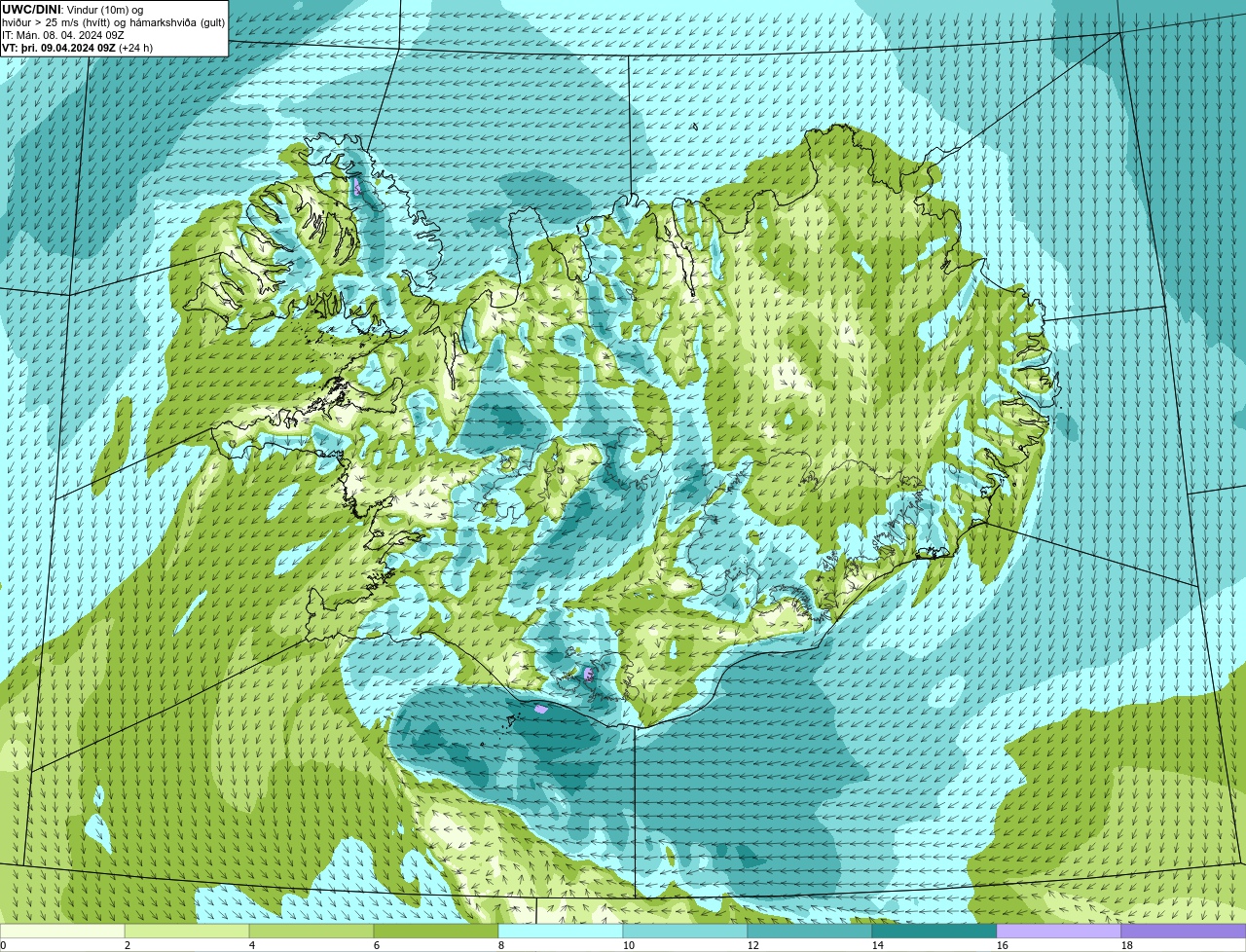
Task: Click the "14" tick label on the color scale
Action: [878, 945]
